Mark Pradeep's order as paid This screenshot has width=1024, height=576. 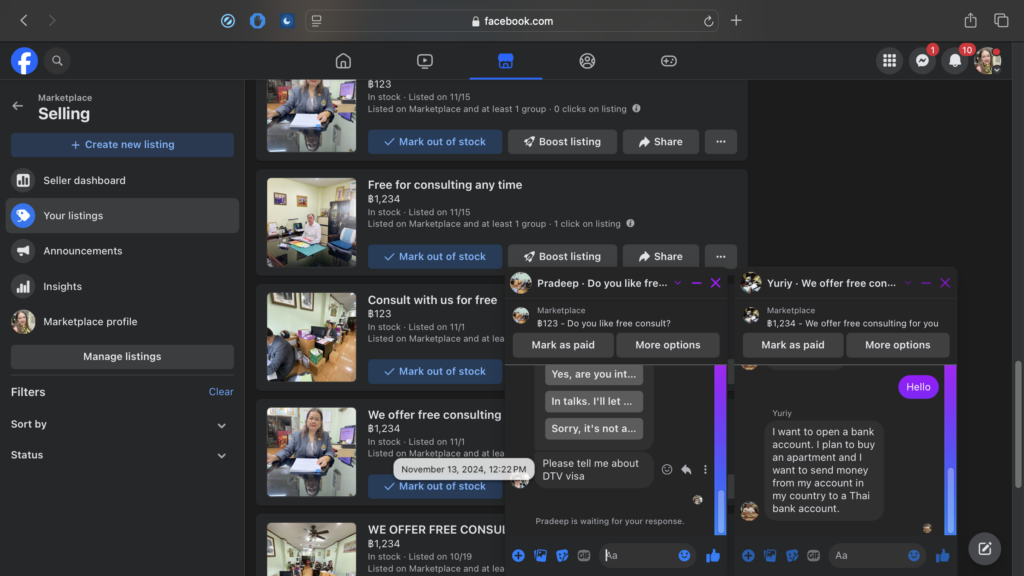563,345
